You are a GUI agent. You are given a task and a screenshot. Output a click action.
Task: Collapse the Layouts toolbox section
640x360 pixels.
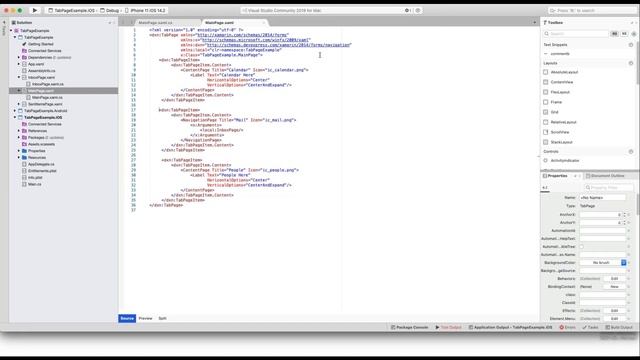631,63
